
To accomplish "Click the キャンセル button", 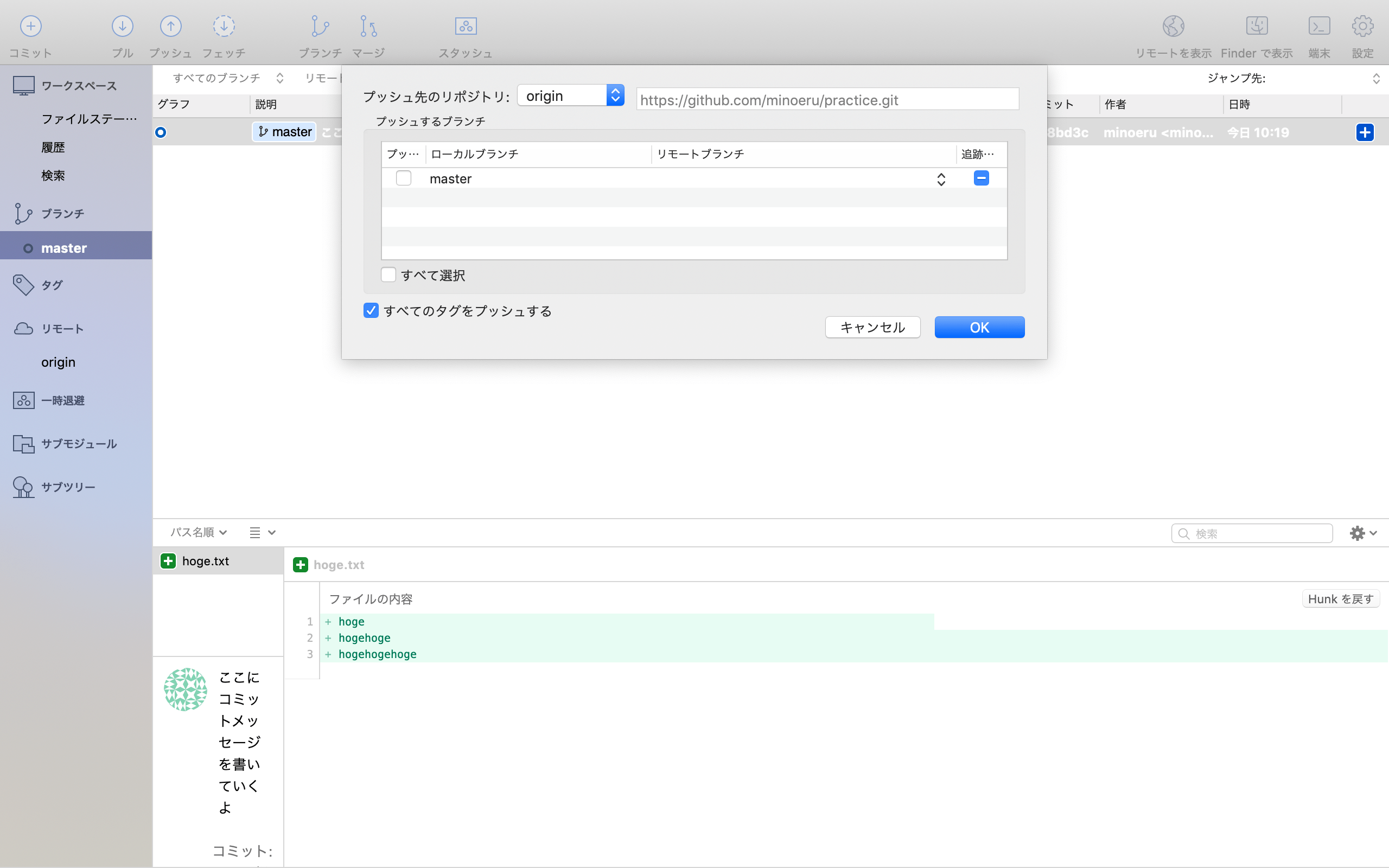I will pos(872,327).
